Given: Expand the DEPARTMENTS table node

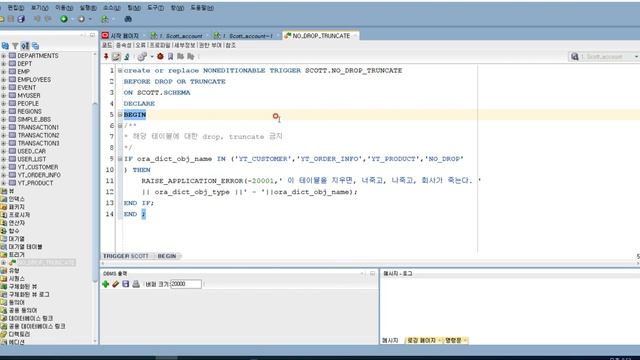Looking at the screenshot, I should click(4, 56).
